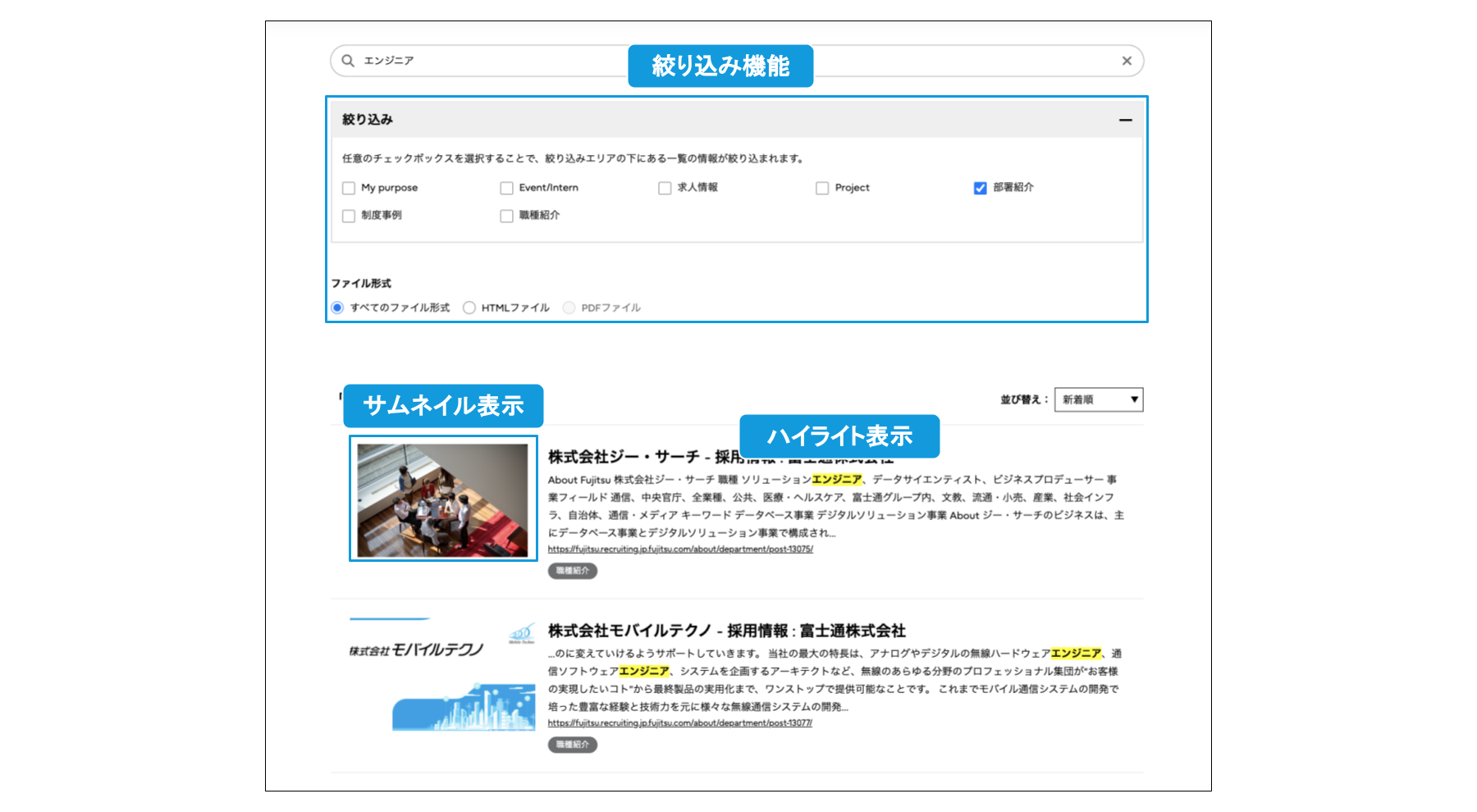The image size is (1477, 812).
Task: Open the 新着順 sort dropdown
Action: [x=1099, y=399]
